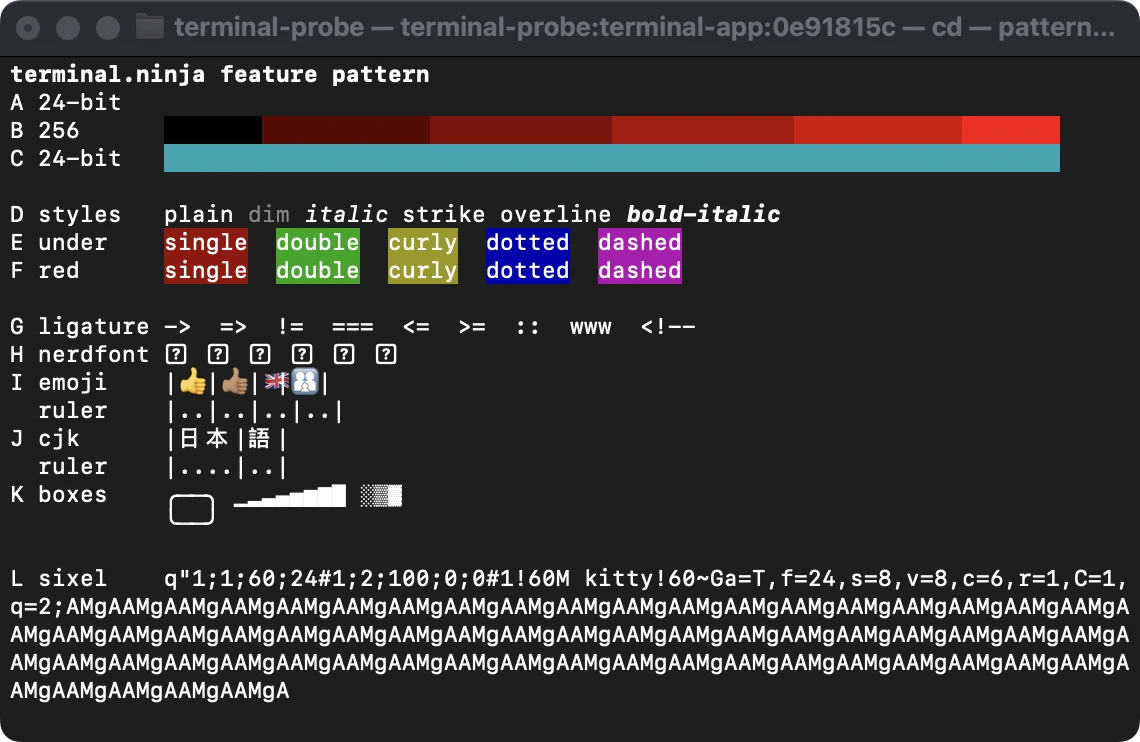
Task: Click the 'terminal.ninja feature pattern' heading
Action: point(220,74)
